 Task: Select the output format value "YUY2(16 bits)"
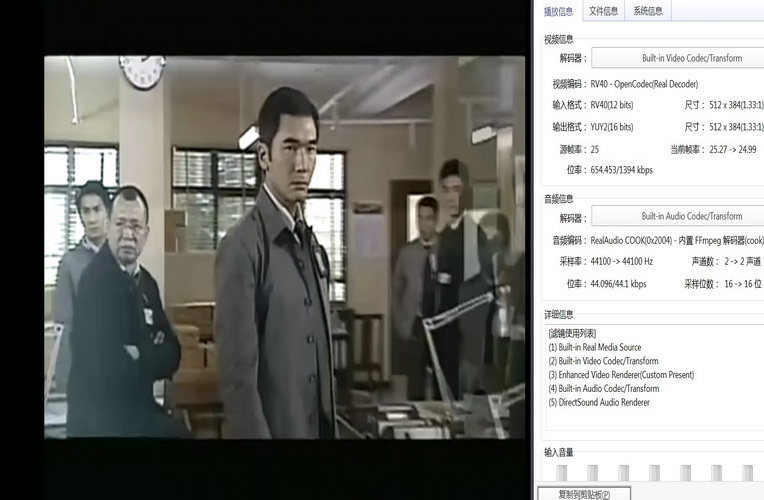pos(612,127)
